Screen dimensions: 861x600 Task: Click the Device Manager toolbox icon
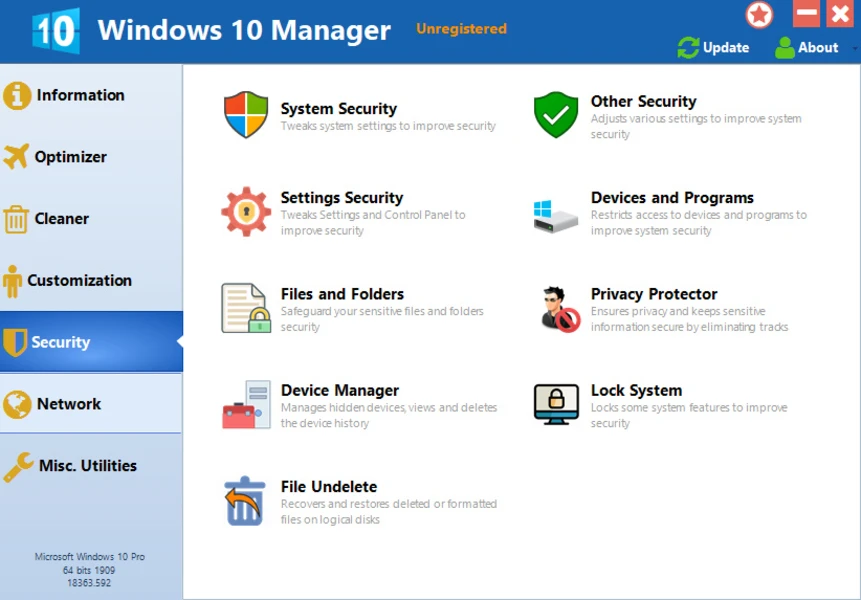[x=246, y=405]
